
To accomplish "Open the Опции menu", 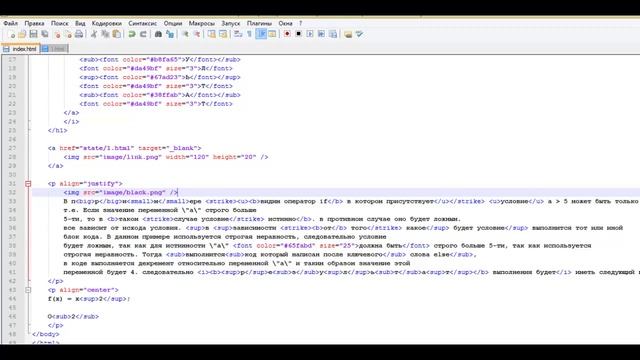I will [x=173, y=23].
